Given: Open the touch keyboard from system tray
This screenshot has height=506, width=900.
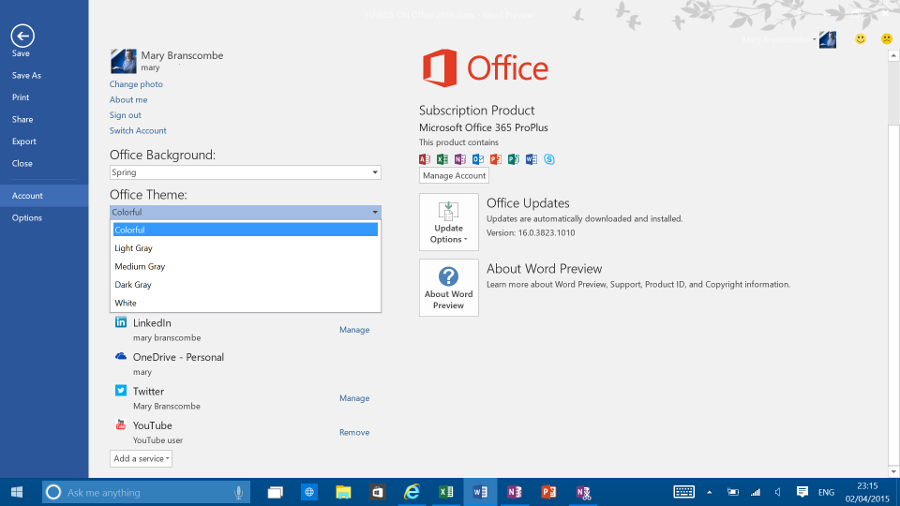Looking at the screenshot, I should tap(684, 492).
